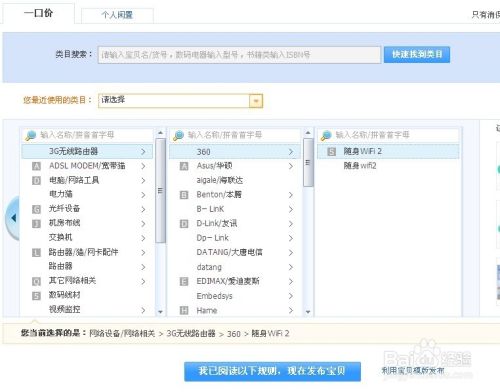Image resolution: width=500 pixels, height=392 pixels.
Task: Select brand datang lowercase entry
Action: click(235, 267)
